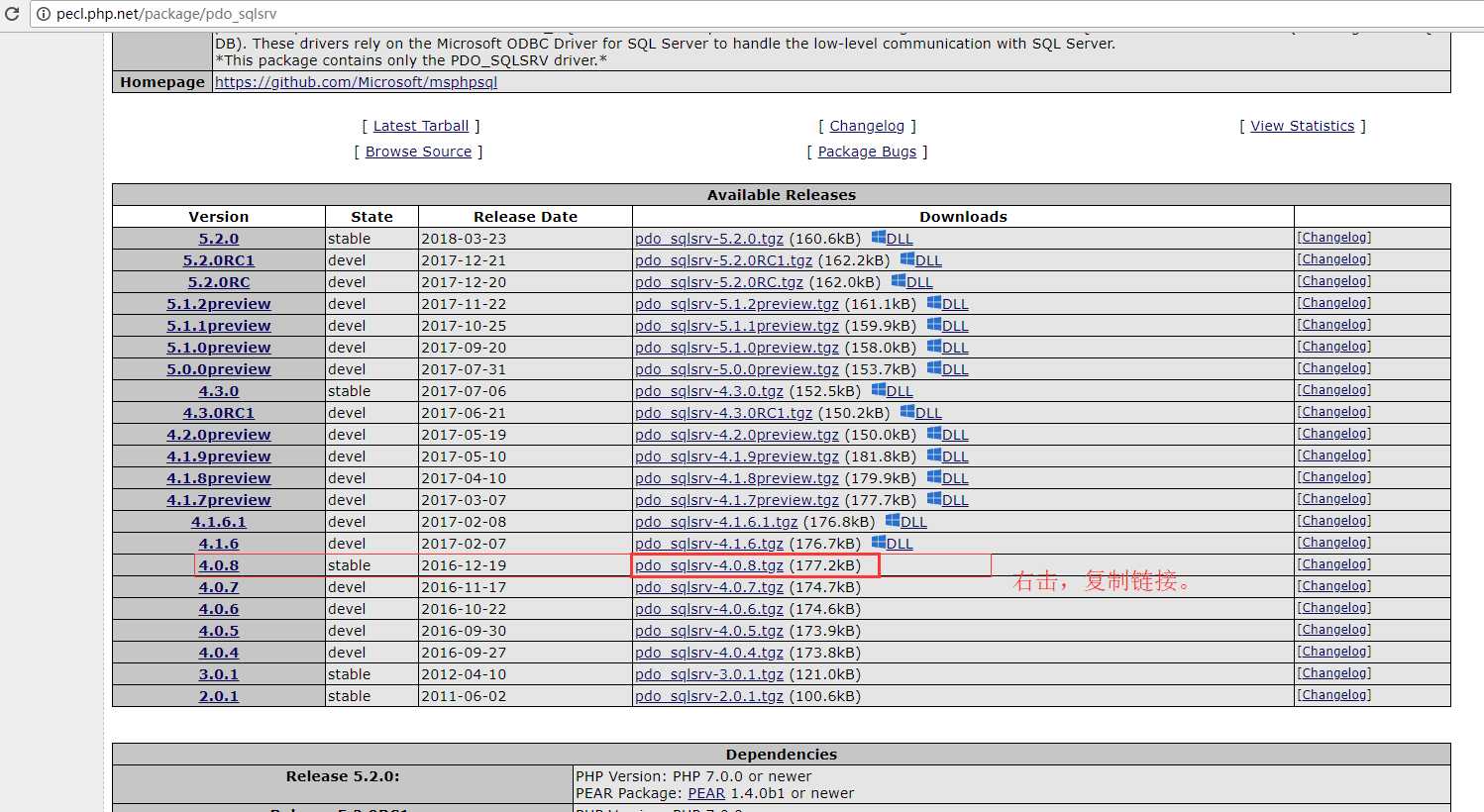This screenshot has width=1484, height=812.
Task: Open the Windows DLL icon for 5.1.2preview
Action: tap(933, 303)
